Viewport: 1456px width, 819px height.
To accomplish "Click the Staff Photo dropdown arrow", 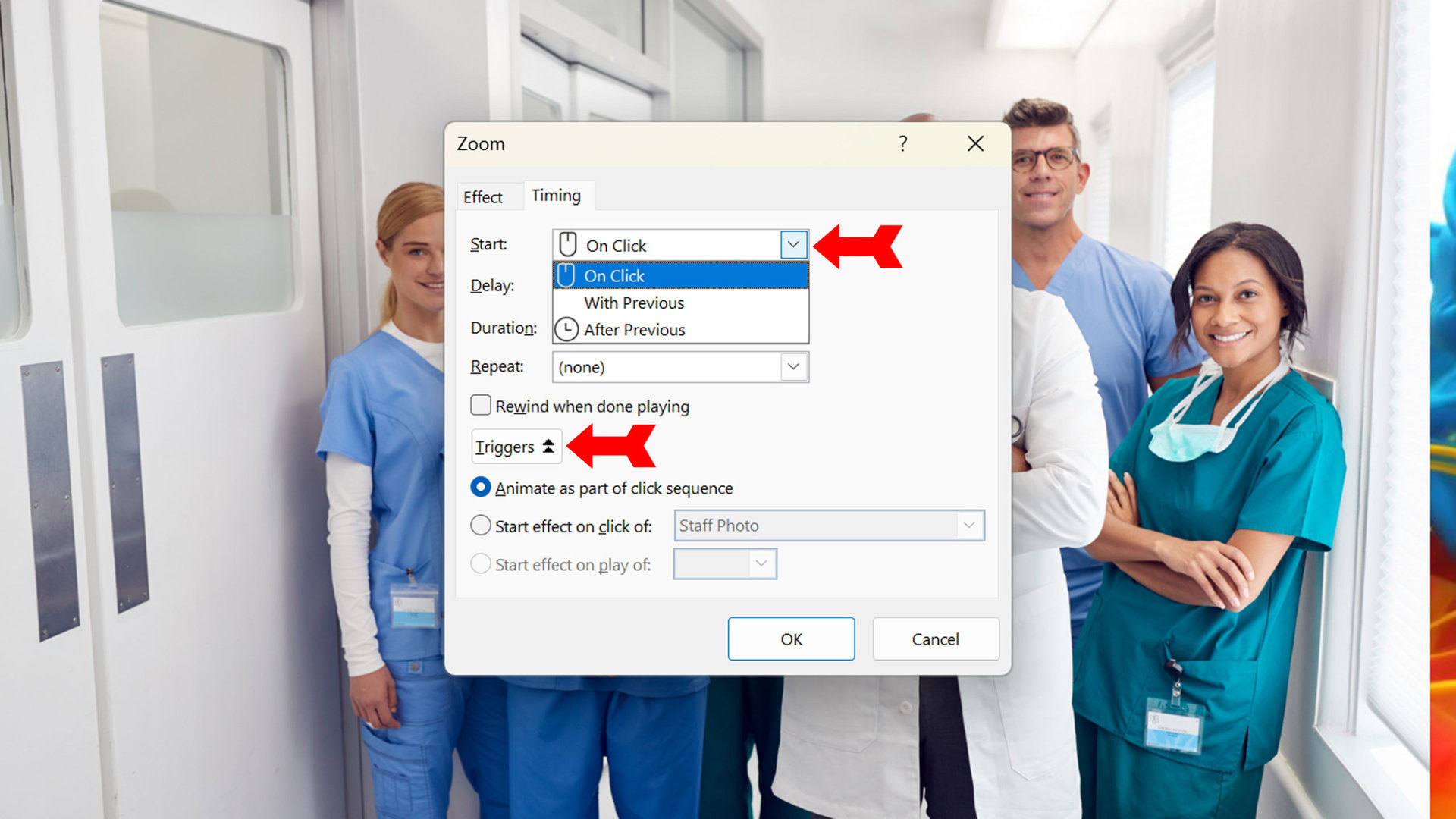I will point(968,524).
